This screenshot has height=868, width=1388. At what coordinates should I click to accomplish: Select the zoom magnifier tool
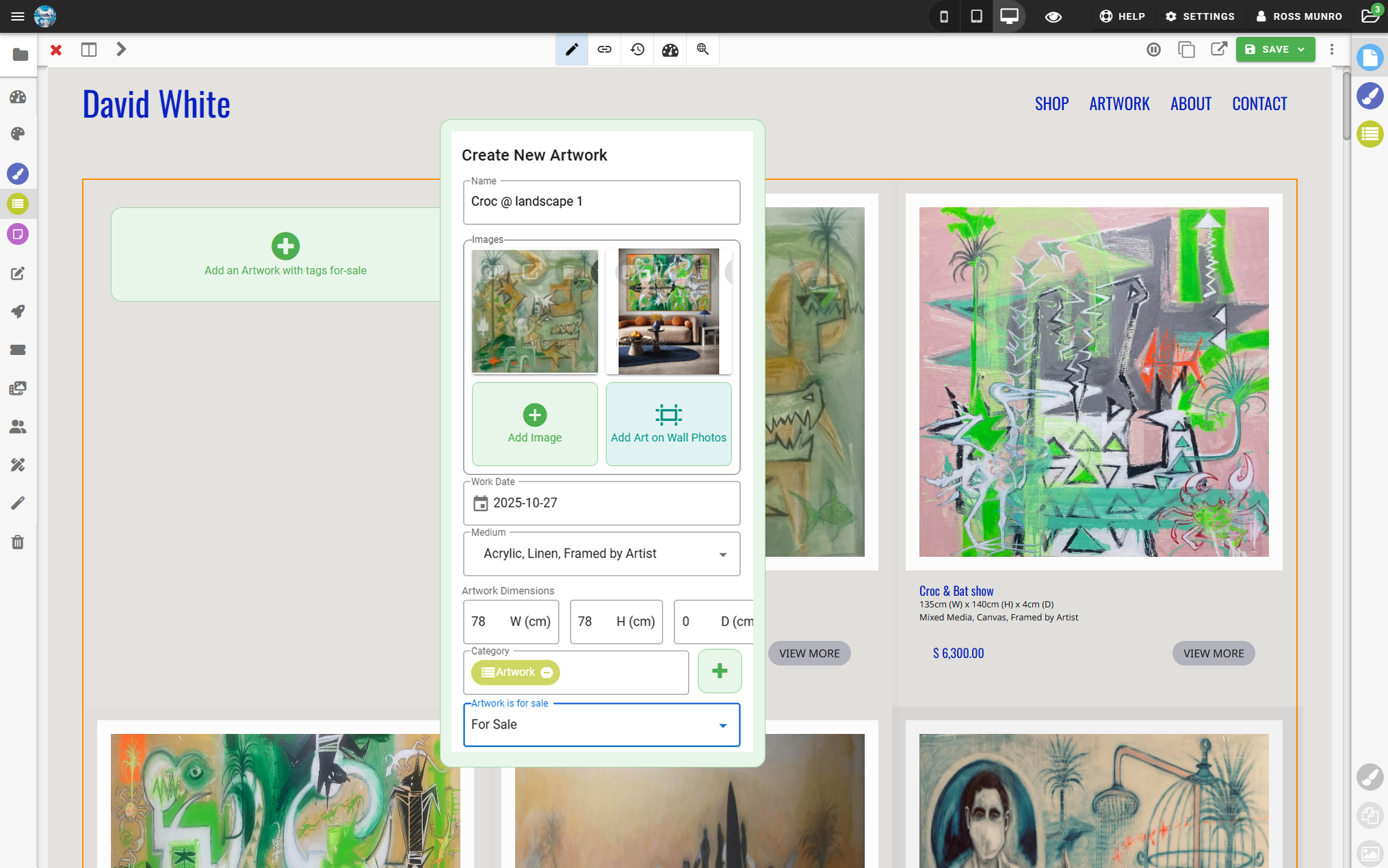click(x=703, y=49)
